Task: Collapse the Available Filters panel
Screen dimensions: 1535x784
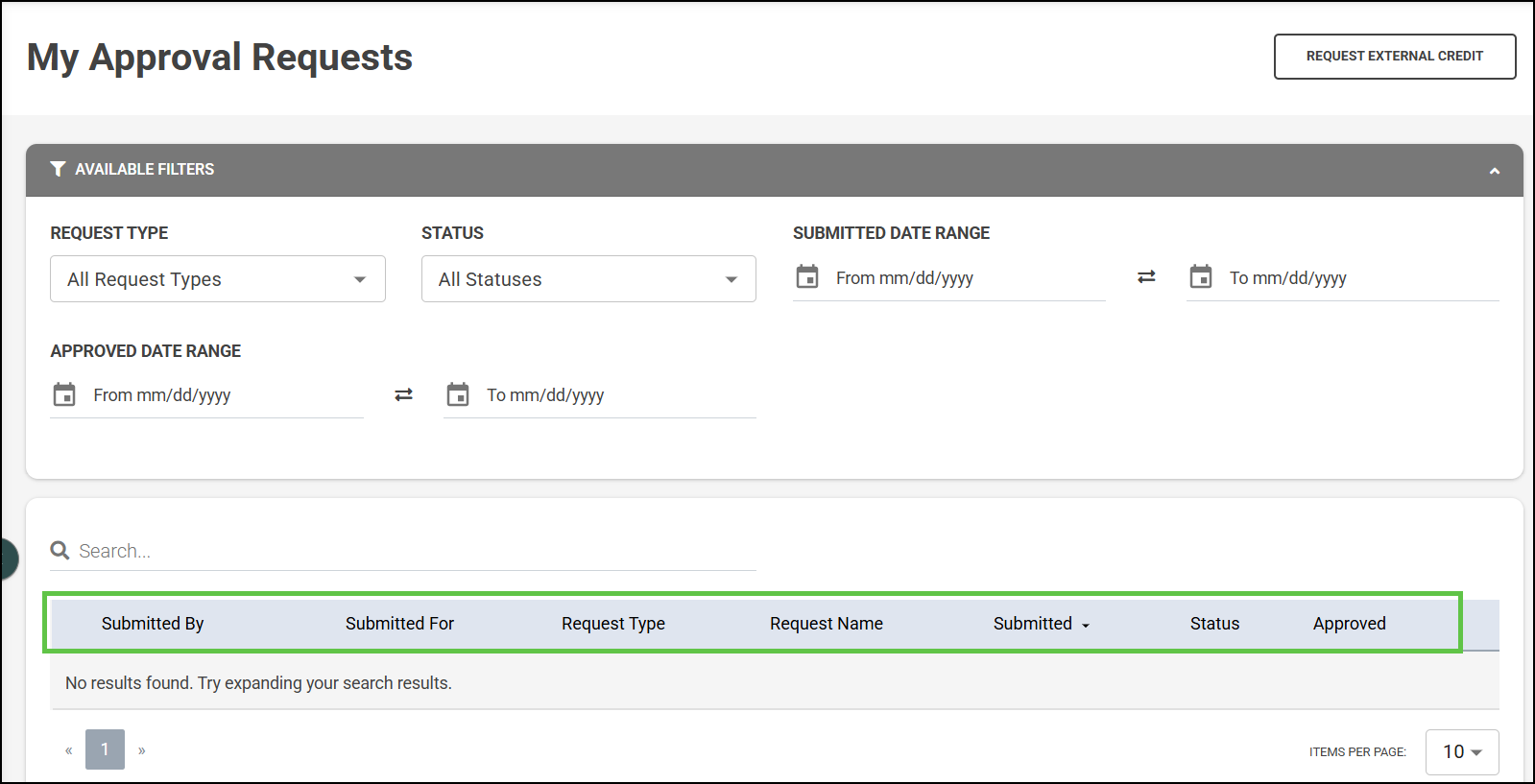Action: click(1494, 171)
